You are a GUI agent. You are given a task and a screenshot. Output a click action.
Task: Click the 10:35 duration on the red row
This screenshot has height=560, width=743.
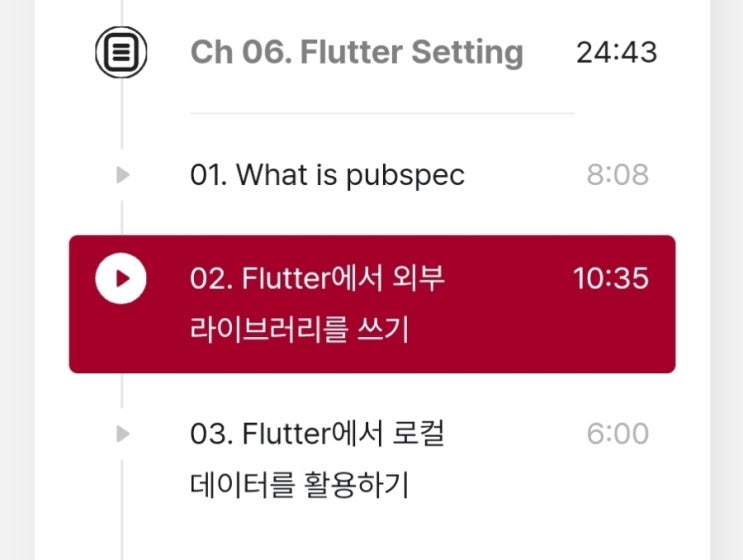point(610,278)
